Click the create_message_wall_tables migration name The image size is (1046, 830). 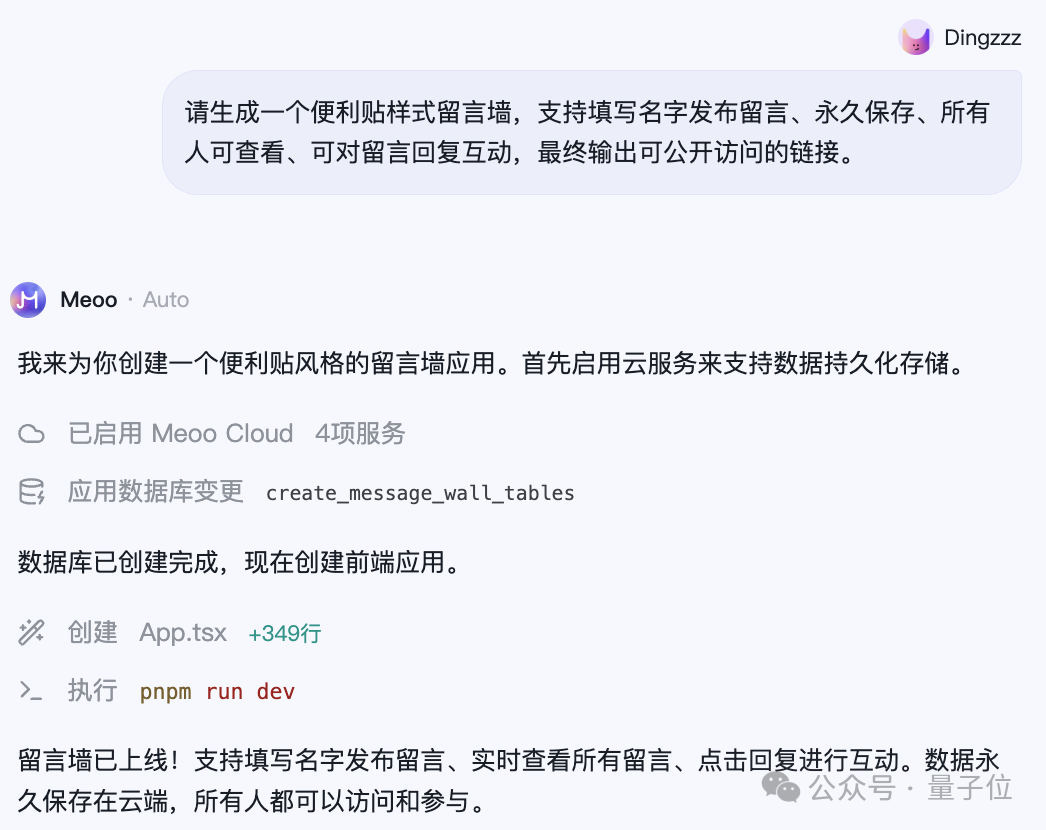[x=420, y=492]
